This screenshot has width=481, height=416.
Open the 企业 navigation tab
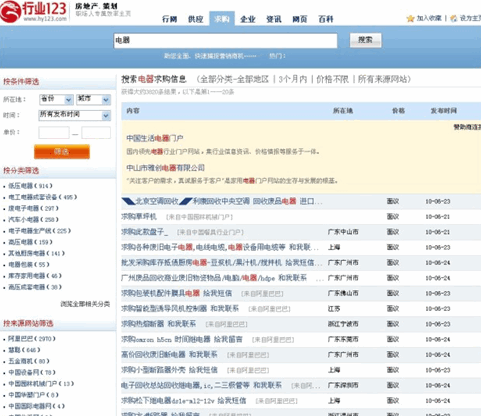pos(248,19)
